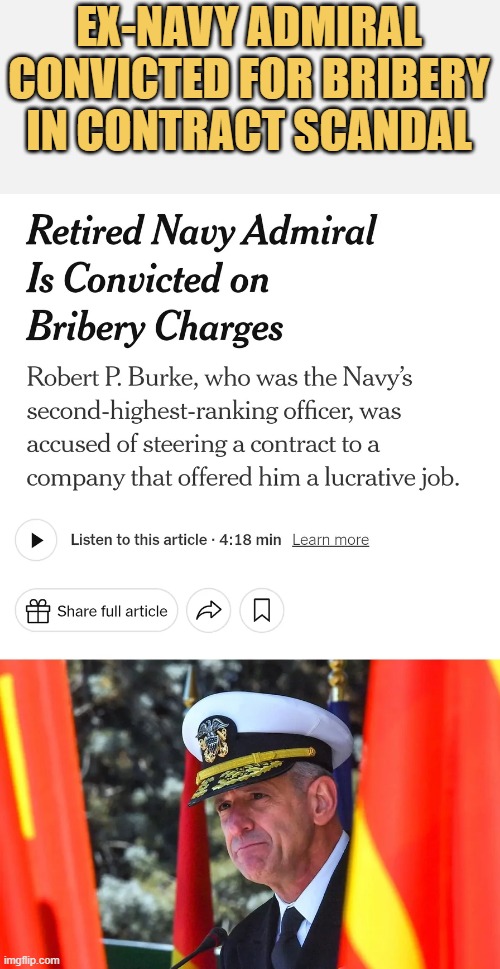Click the yellow EX-NAVY ADMIRAL meme caption
Screen dimensions: 500x969
(250, 82)
